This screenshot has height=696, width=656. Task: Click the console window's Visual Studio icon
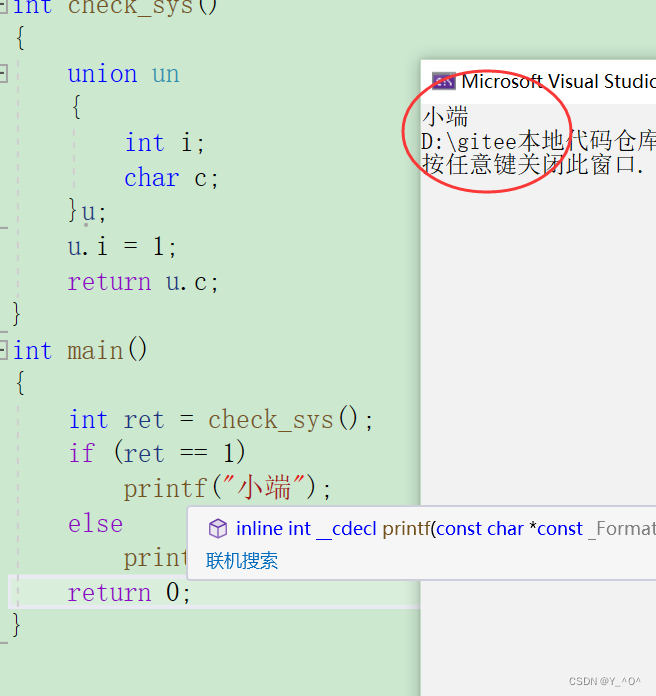[443, 81]
